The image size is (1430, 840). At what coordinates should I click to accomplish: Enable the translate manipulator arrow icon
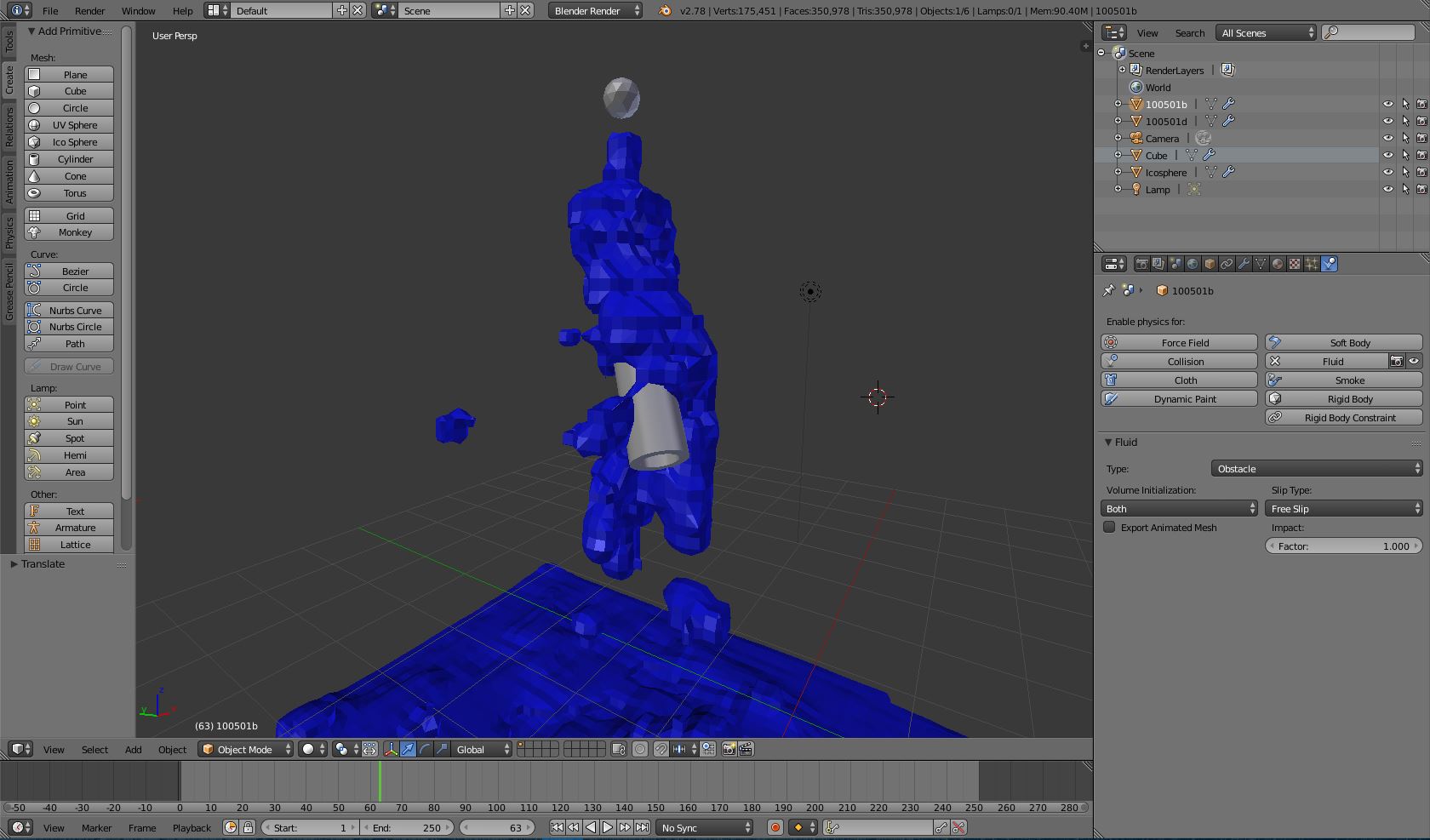(x=408, y=749)
